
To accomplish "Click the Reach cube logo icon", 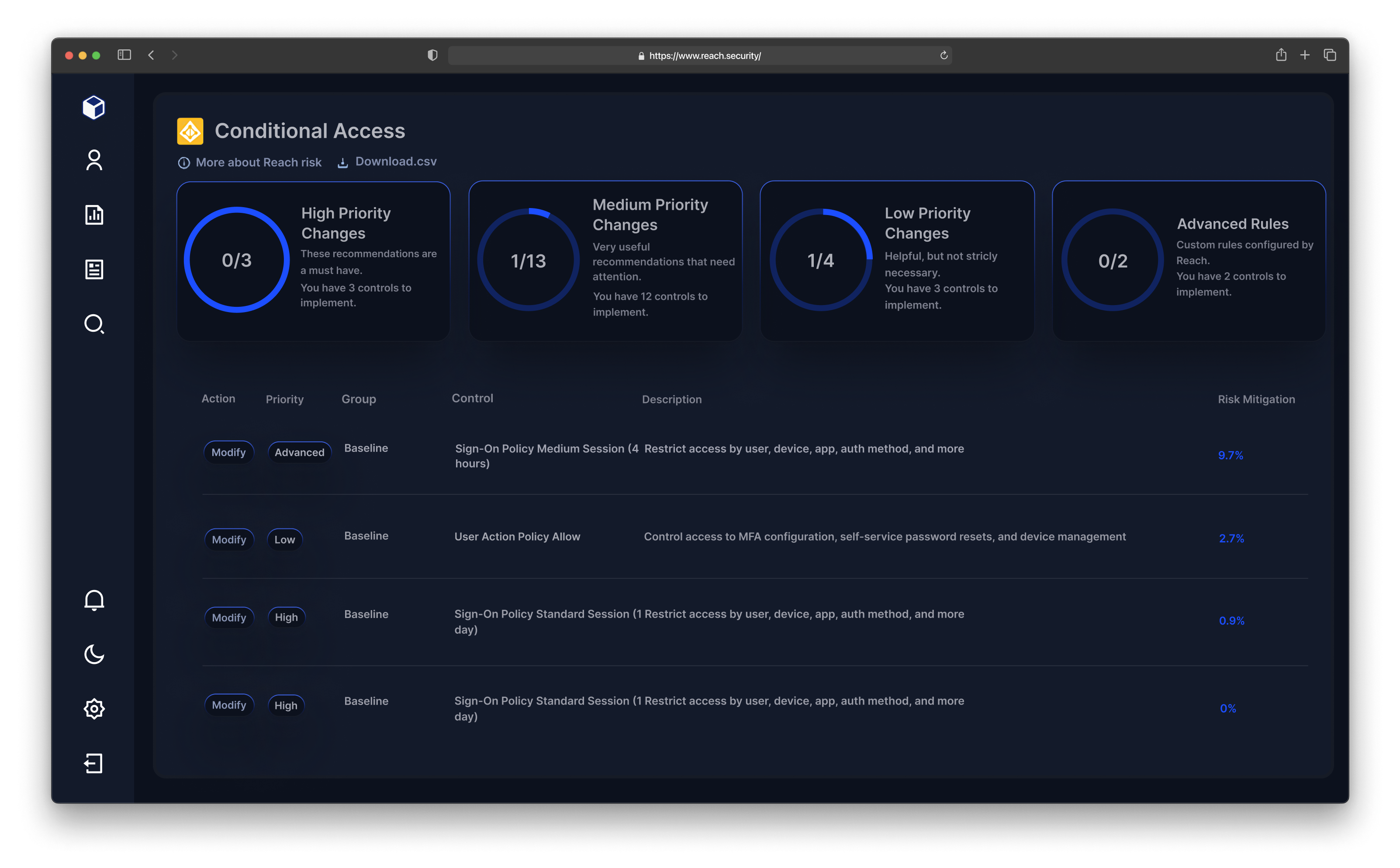I will tap(93, 108).
